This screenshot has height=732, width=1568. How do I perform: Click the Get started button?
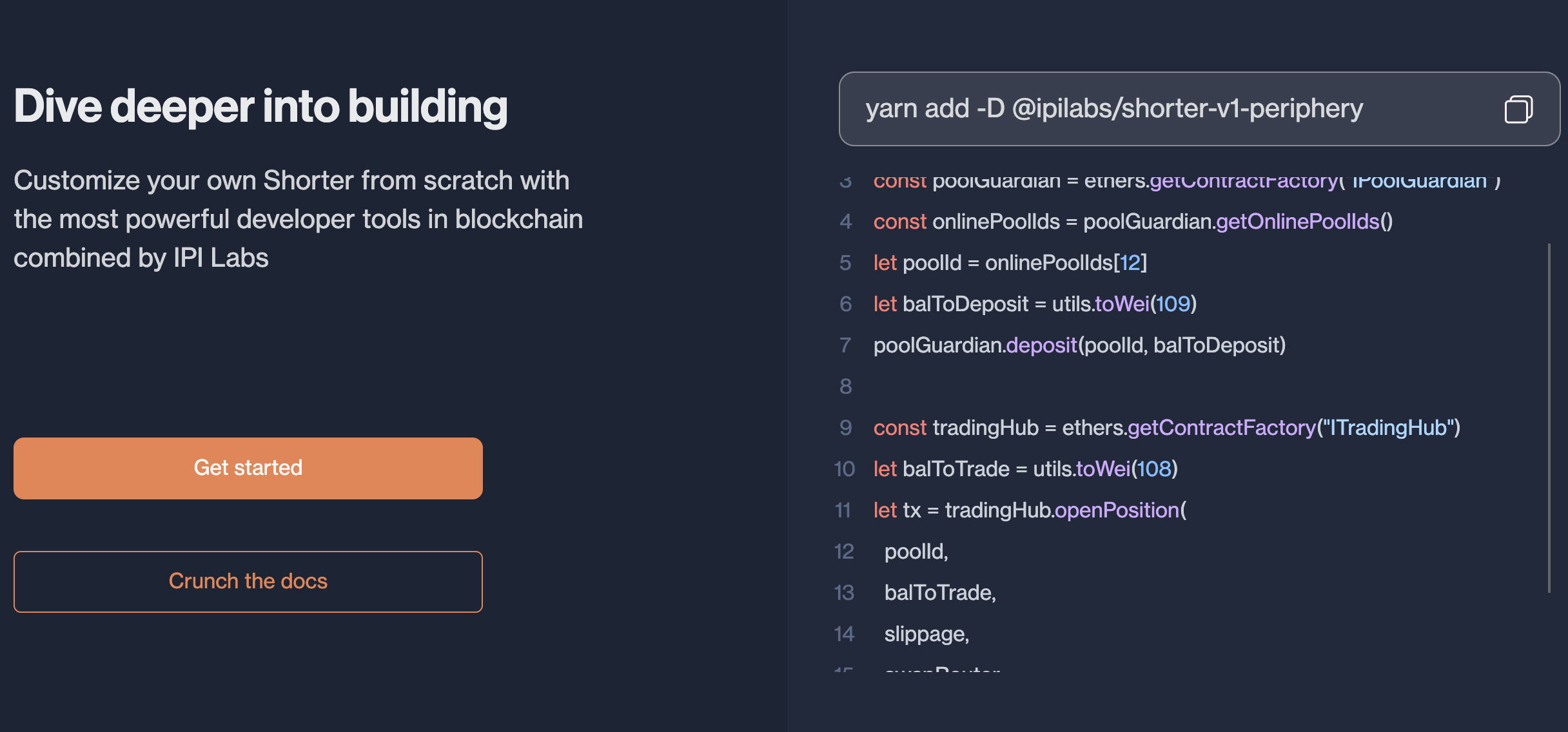click(248, 468)
